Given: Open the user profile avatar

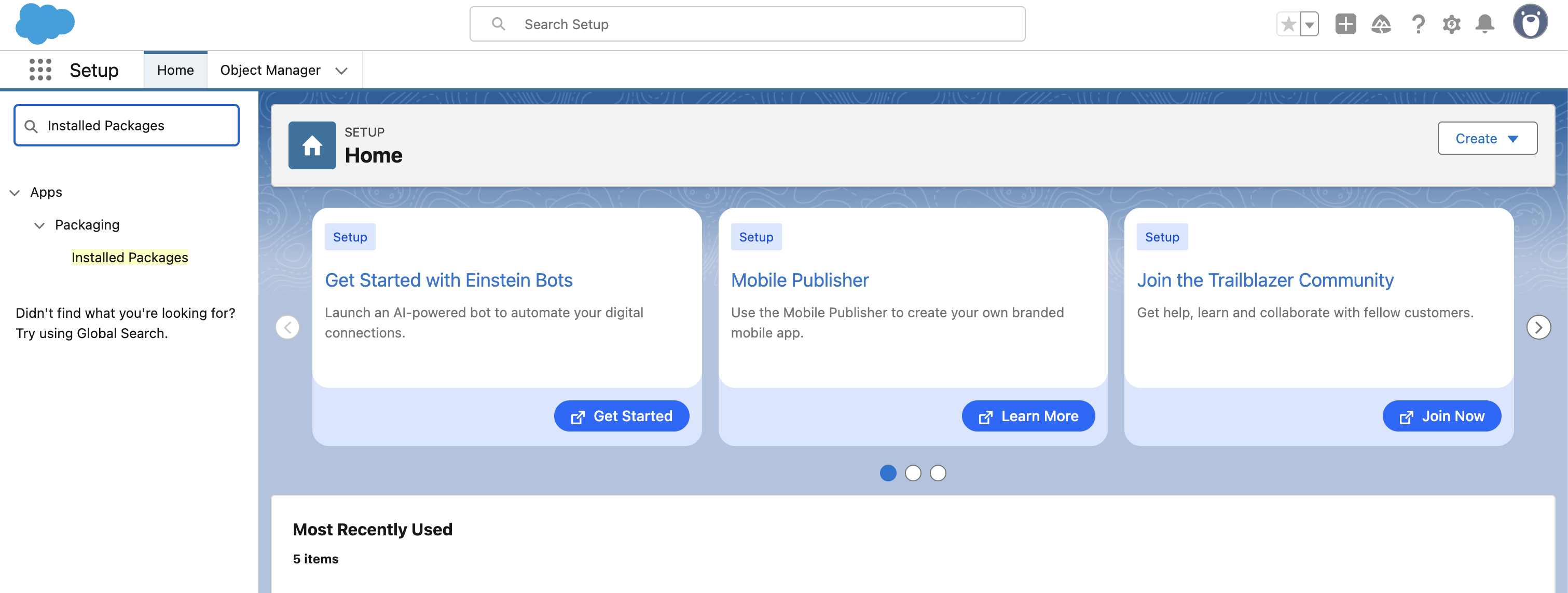Looking at the screenshot, I should pos(1530,22).
